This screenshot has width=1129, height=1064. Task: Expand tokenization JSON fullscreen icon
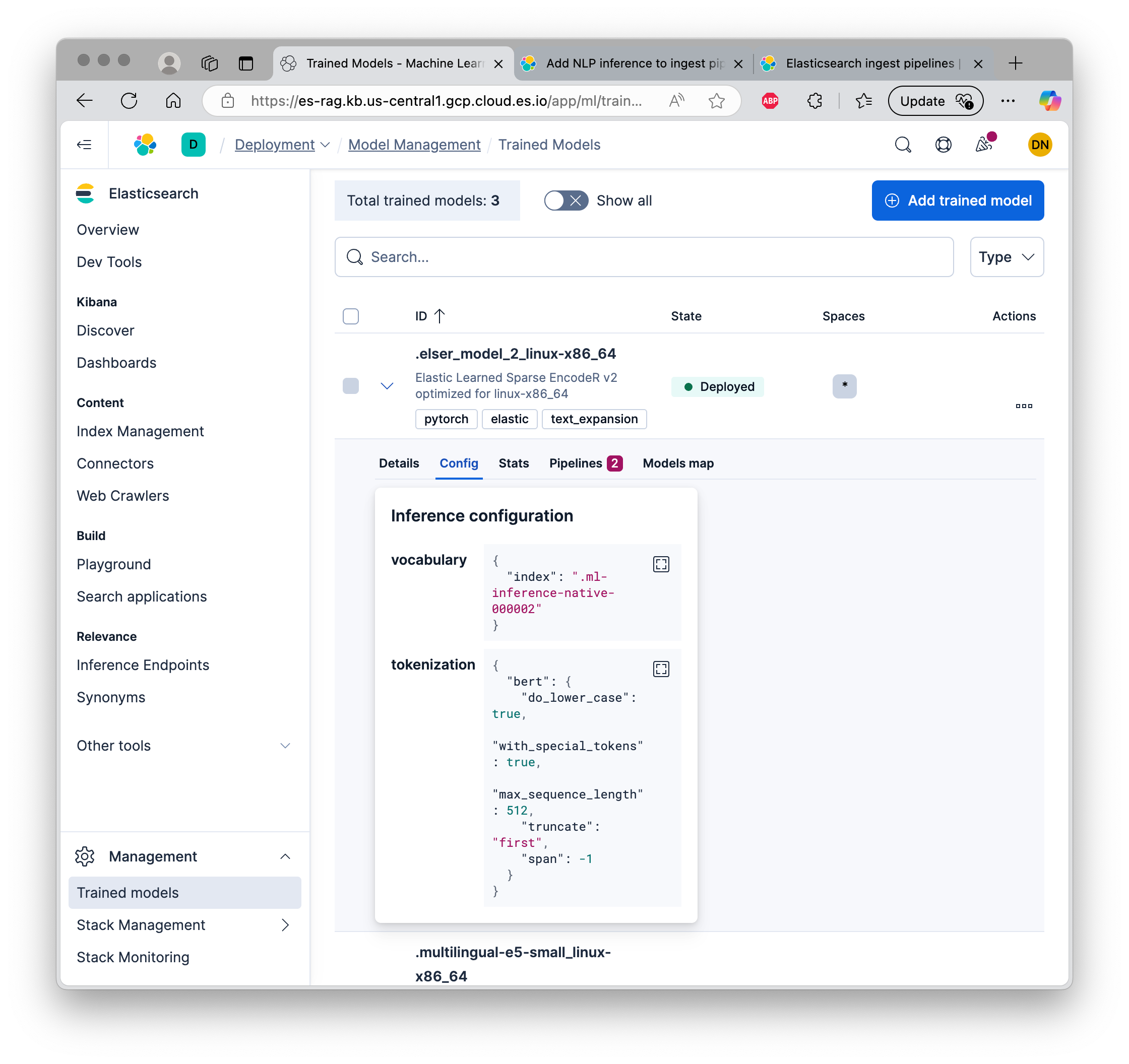pyautogui.click(x=660, y=669)
